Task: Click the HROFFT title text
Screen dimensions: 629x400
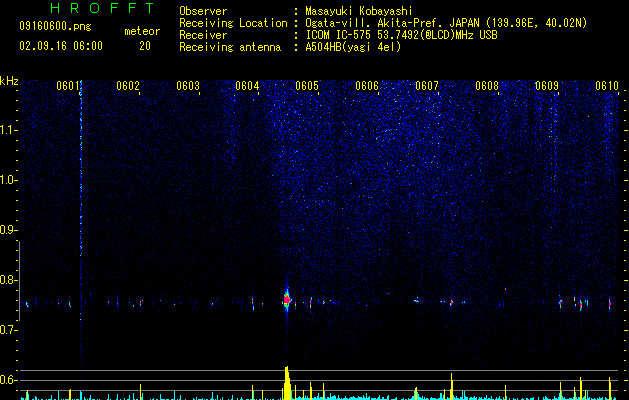Action: tap(103, 8)
